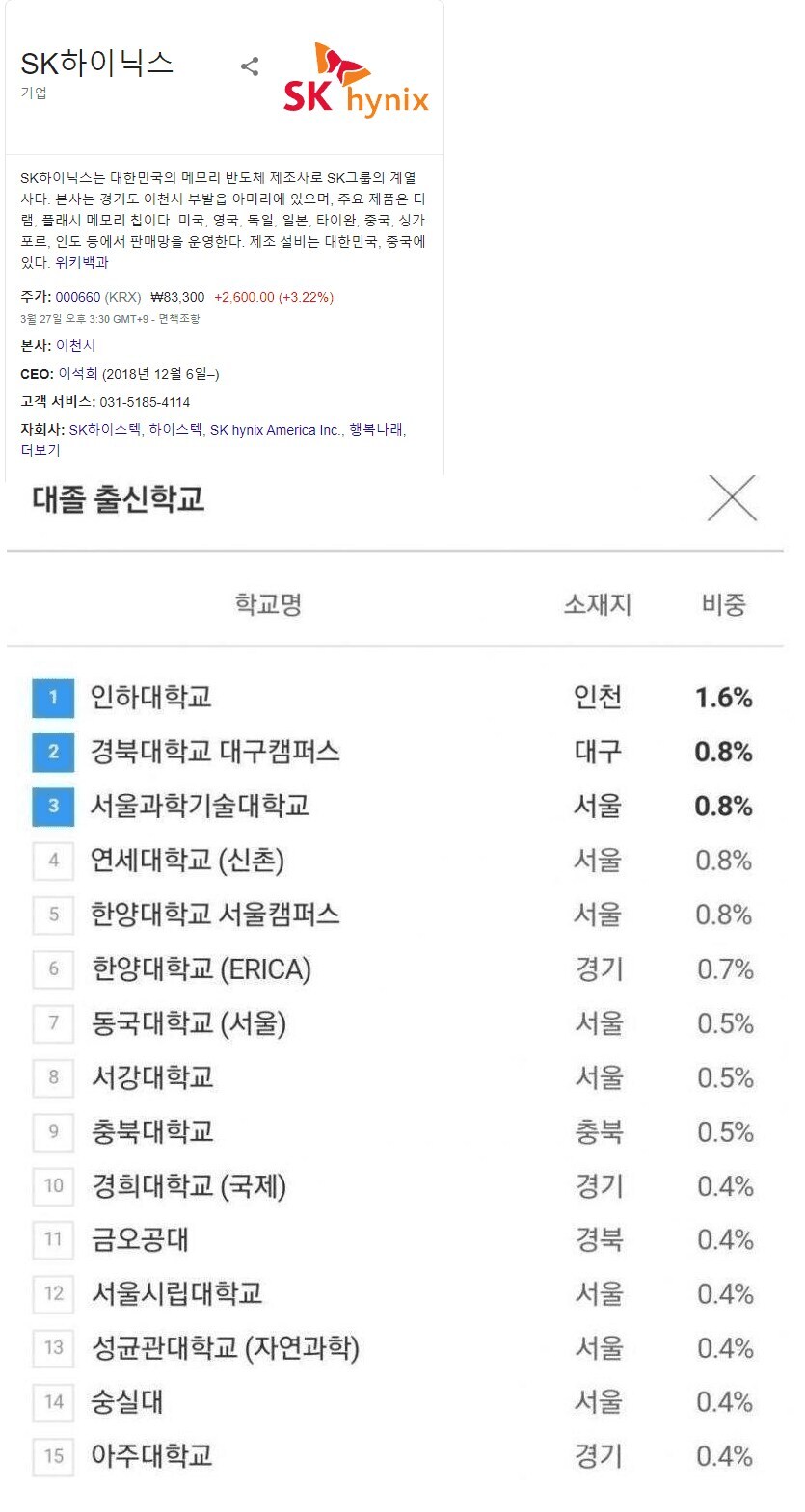Select the SK hynix company logo
The image size is (805, 1512).
coord(356,77)
